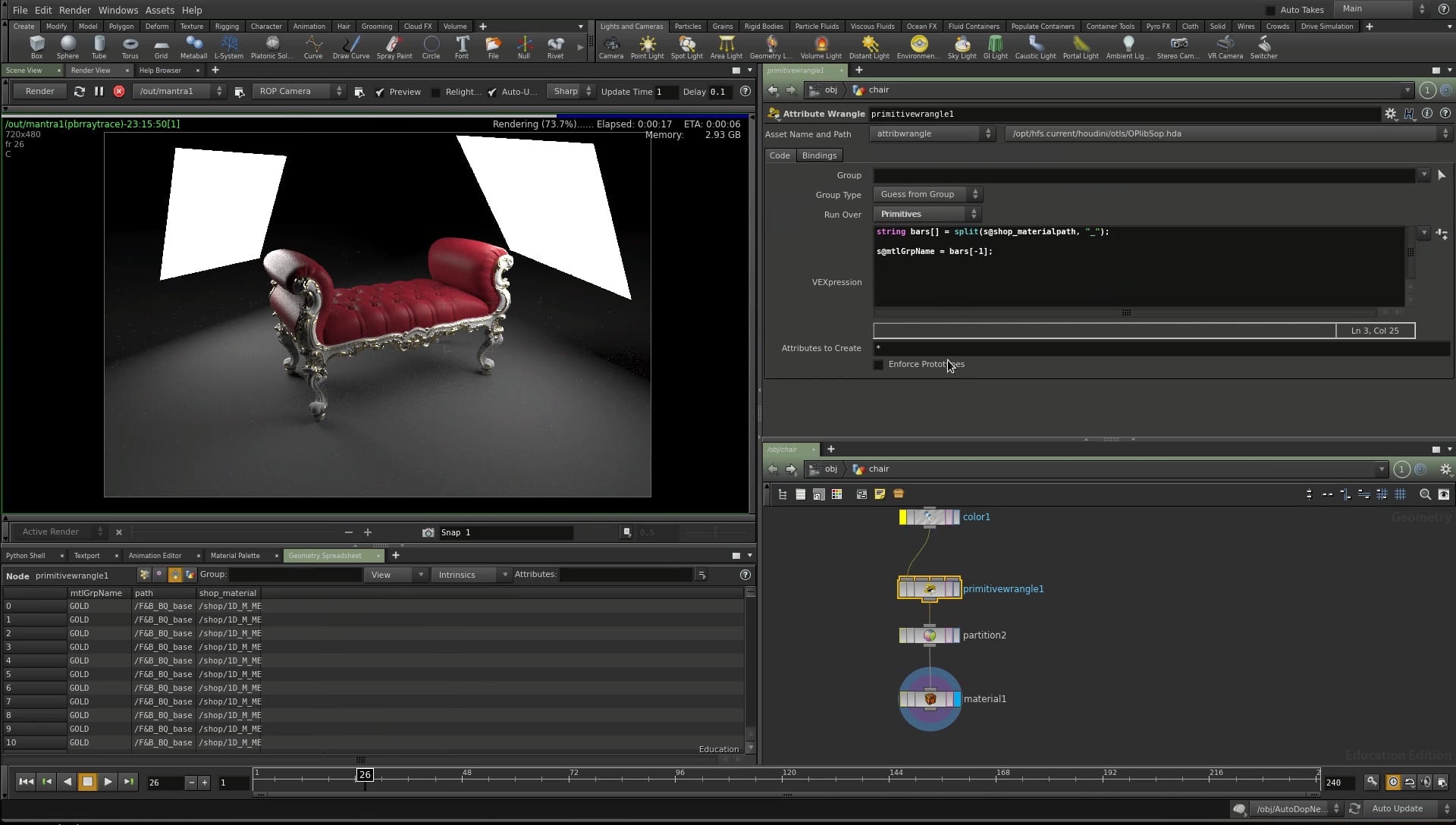The width and height of the screenshot is (1456, 825).
Task: Toggle the Auto Takes checkbox
Action: point(1270,10)
